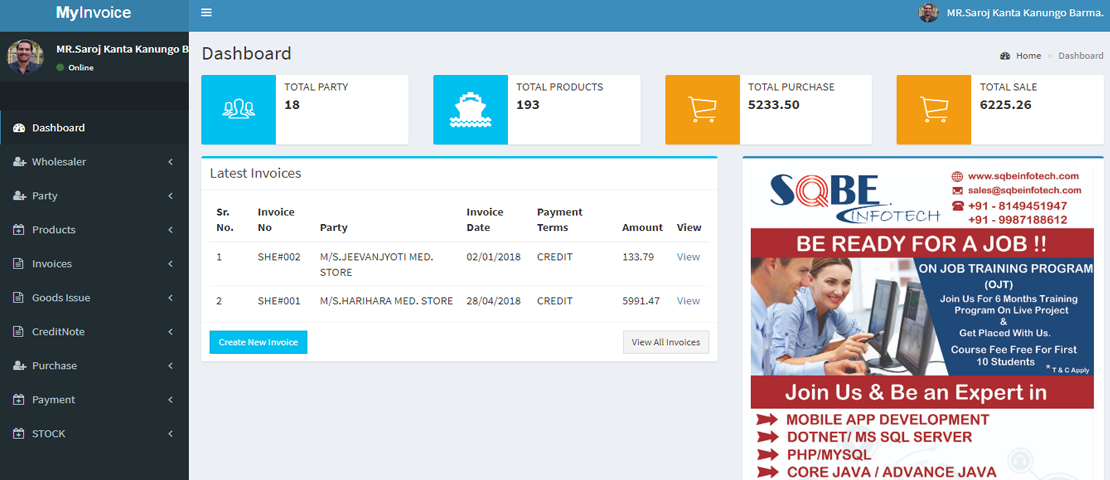
Task: Click M/S.HARIHARA MED. STORE party cell
Action: [387, 301]
